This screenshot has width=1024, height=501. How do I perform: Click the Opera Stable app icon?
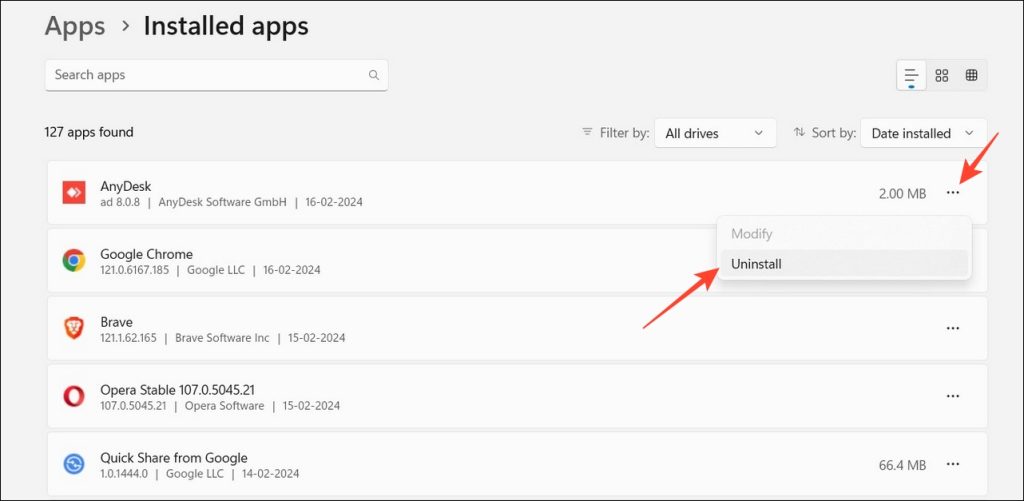pyautogui.click(x=74, y=396)
